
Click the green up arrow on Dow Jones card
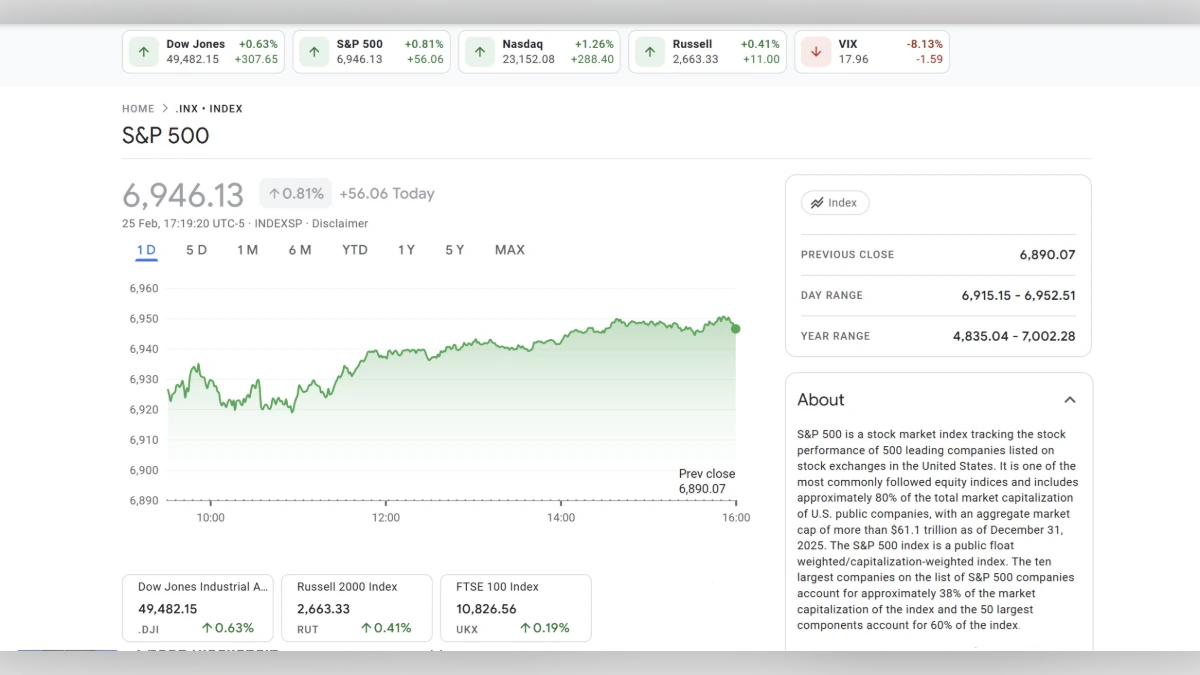click(x=143, y=51)
